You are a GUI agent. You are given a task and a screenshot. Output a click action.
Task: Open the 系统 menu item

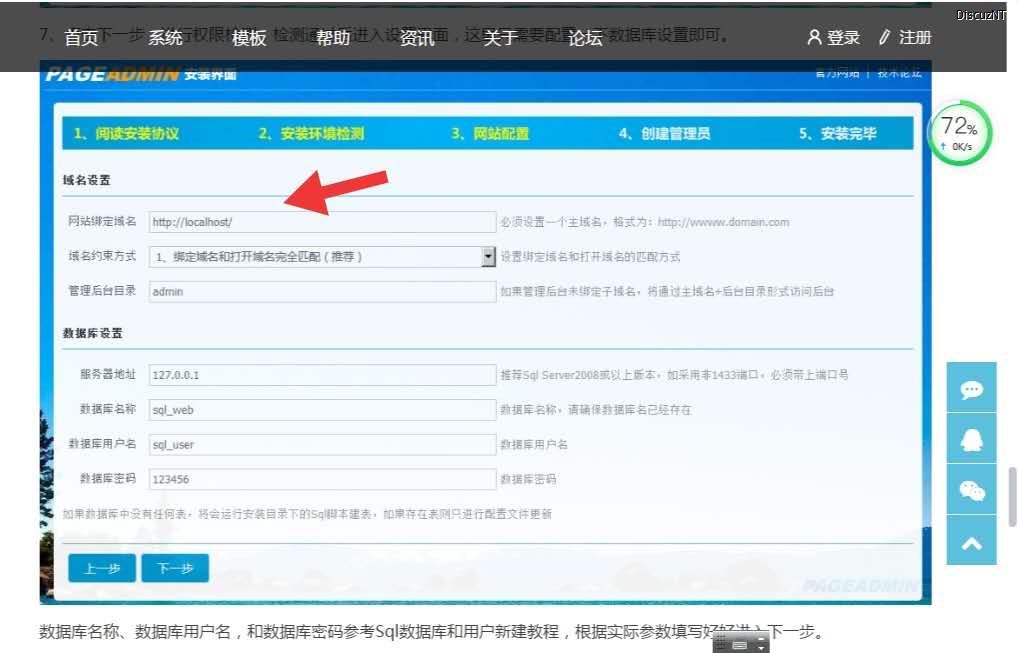tap(165, 38)
